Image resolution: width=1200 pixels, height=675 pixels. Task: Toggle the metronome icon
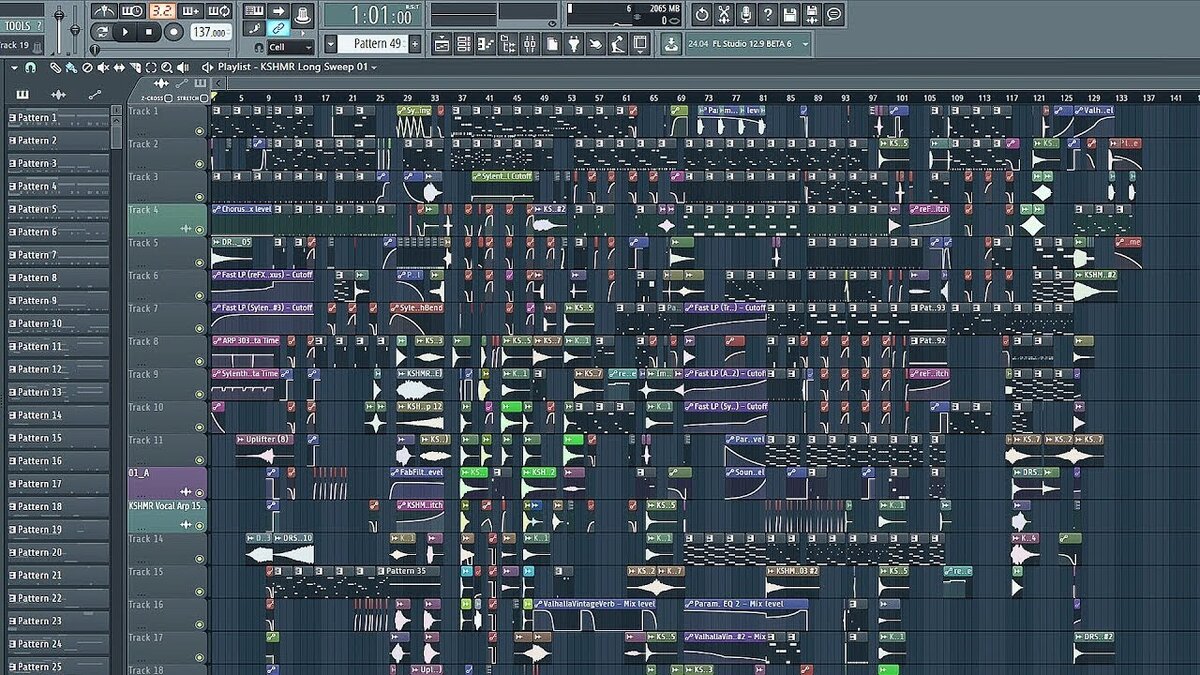click(104, 11)
